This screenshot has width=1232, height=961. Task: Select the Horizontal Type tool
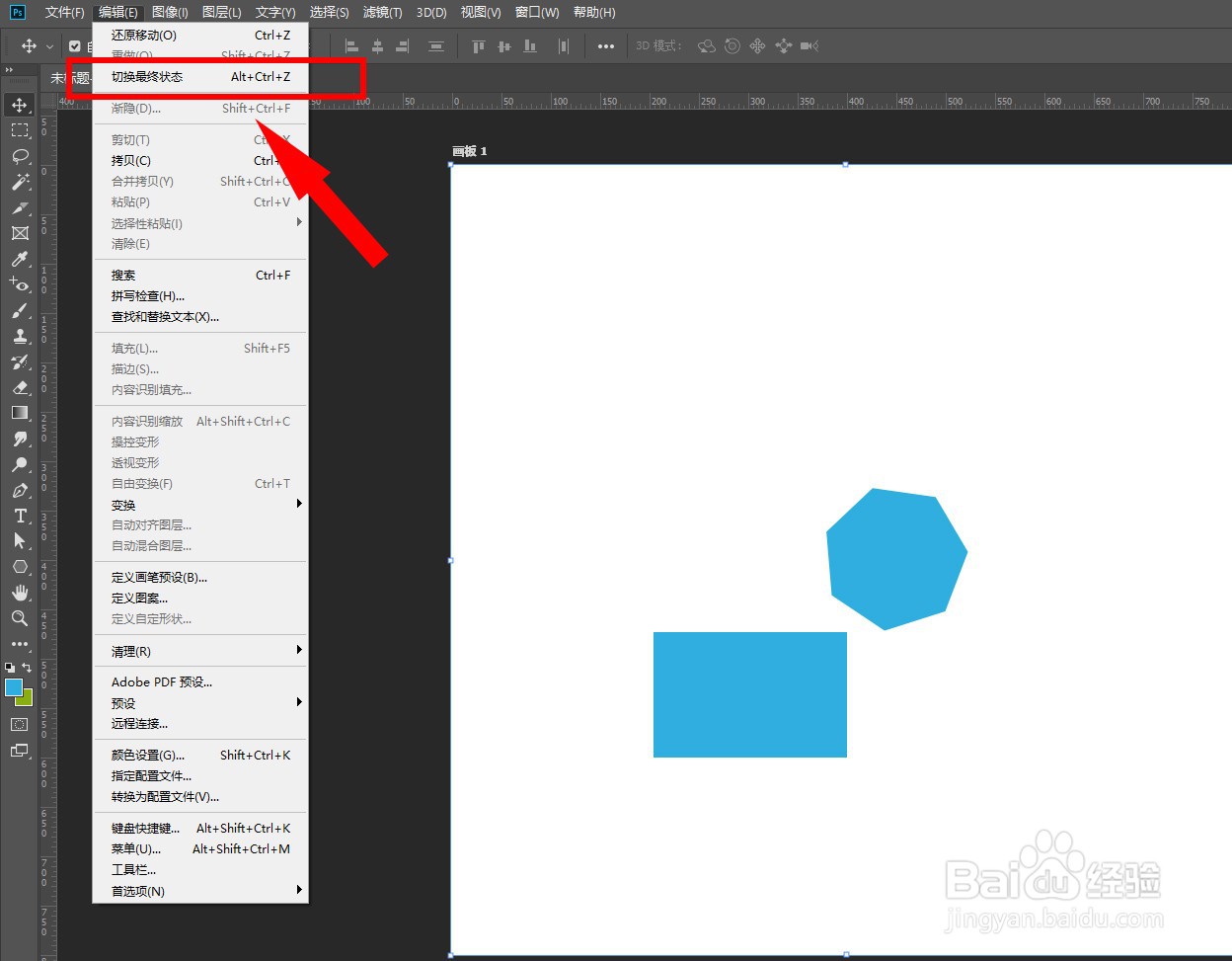click(x=20, y=516)
